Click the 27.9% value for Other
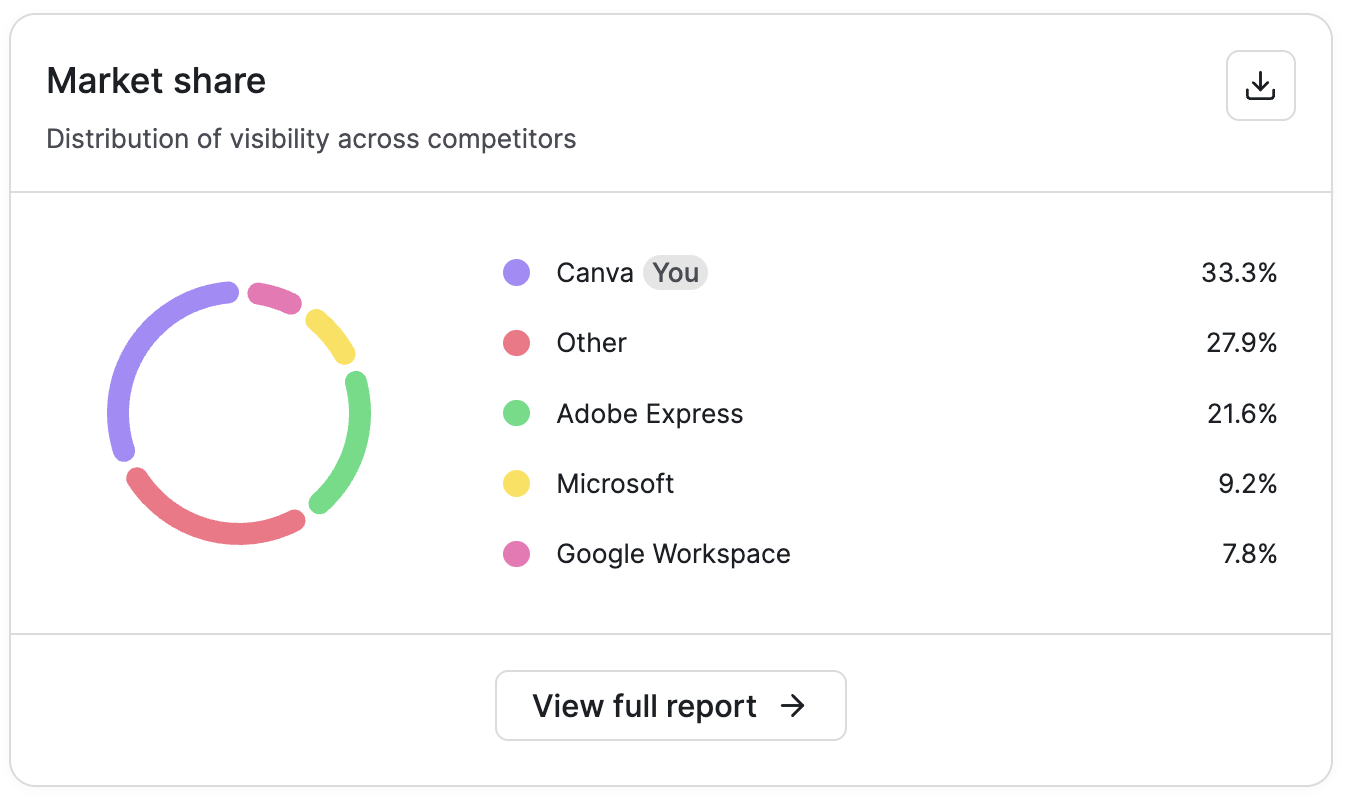1350x798 pixels. 1241,343
